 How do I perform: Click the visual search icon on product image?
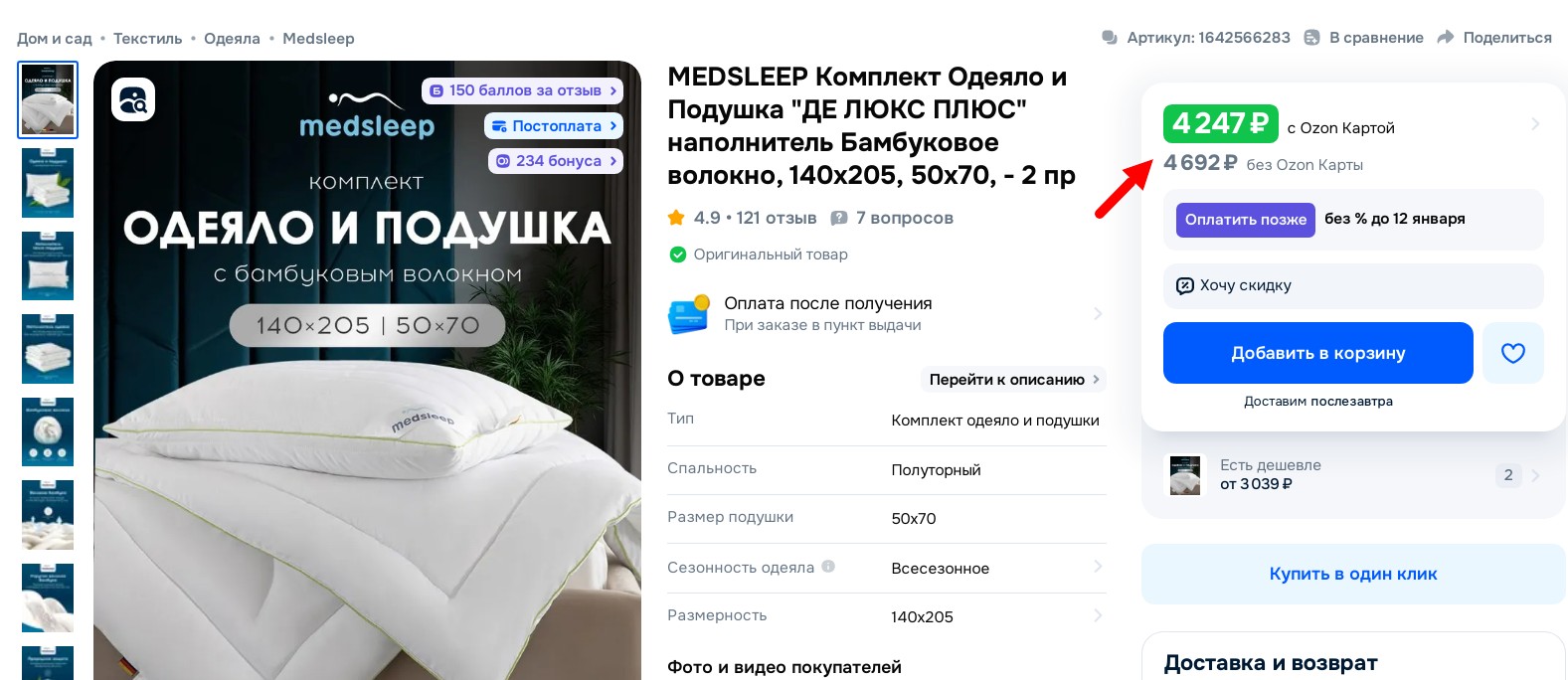[133, 99]
